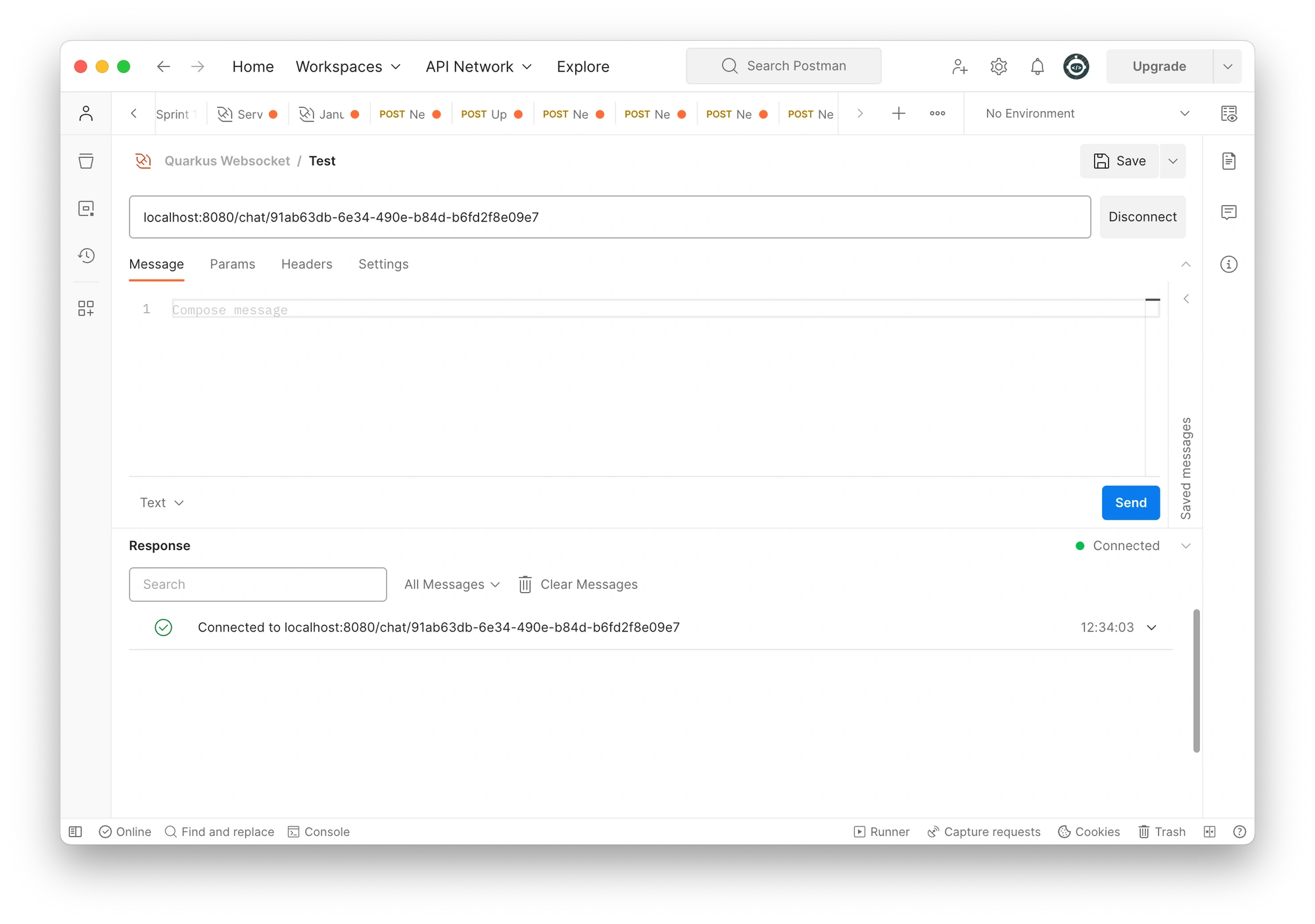This screenshot has height=924, width=1315.
Task: Open the user avatar menu
Action: coord(1076,66)
